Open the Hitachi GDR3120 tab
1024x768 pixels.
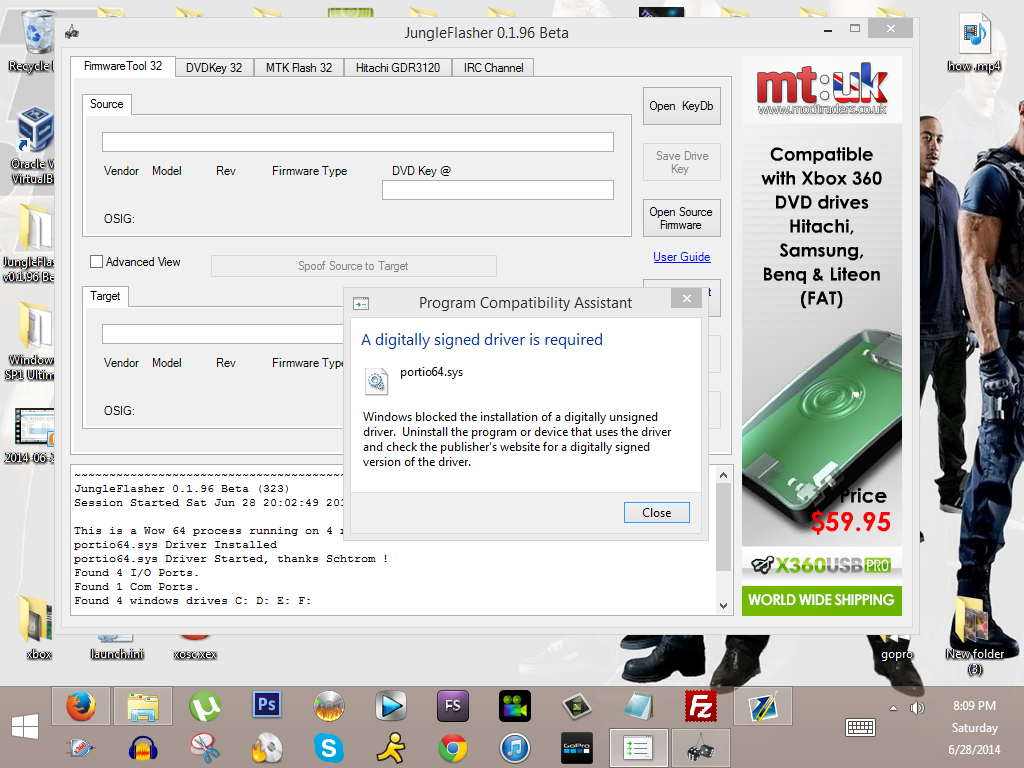398,68
